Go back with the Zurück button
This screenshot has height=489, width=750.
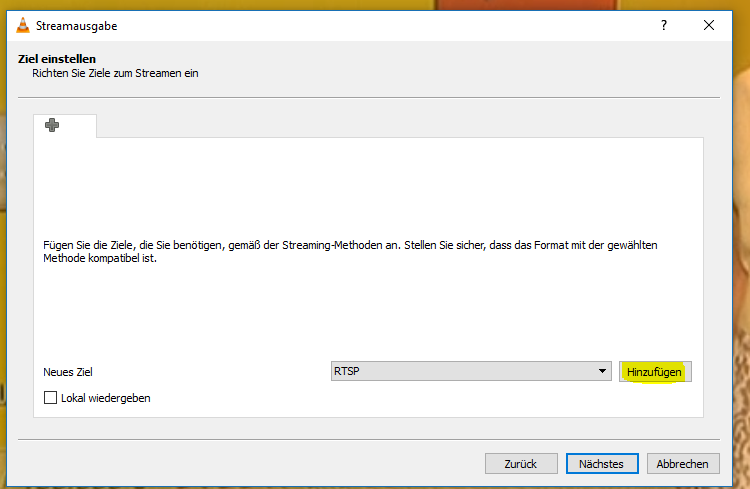[521, 464]
